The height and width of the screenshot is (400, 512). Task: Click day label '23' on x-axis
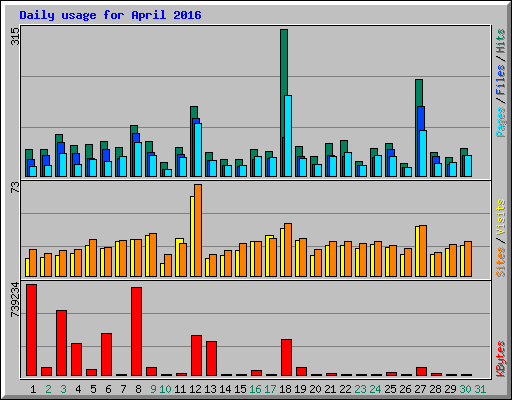coord(360,389)
